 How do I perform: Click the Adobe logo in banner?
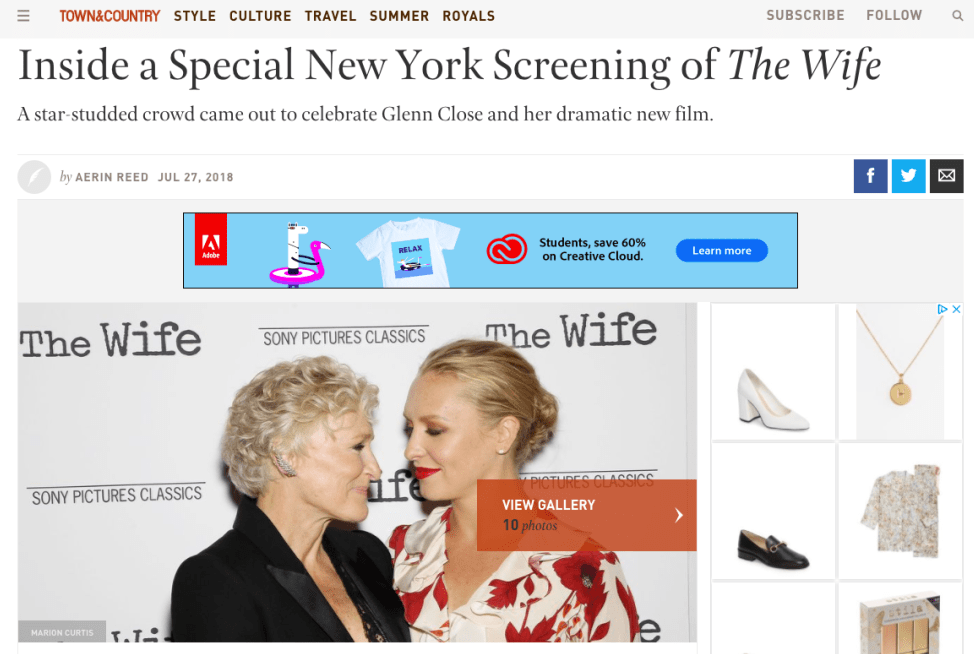pos(211,239)
